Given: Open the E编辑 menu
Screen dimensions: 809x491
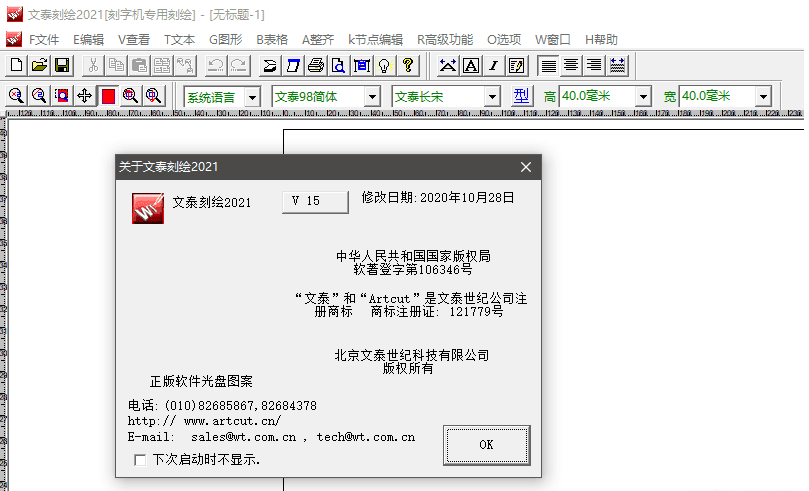Looking at the screenshot, I should coord(88,40).
